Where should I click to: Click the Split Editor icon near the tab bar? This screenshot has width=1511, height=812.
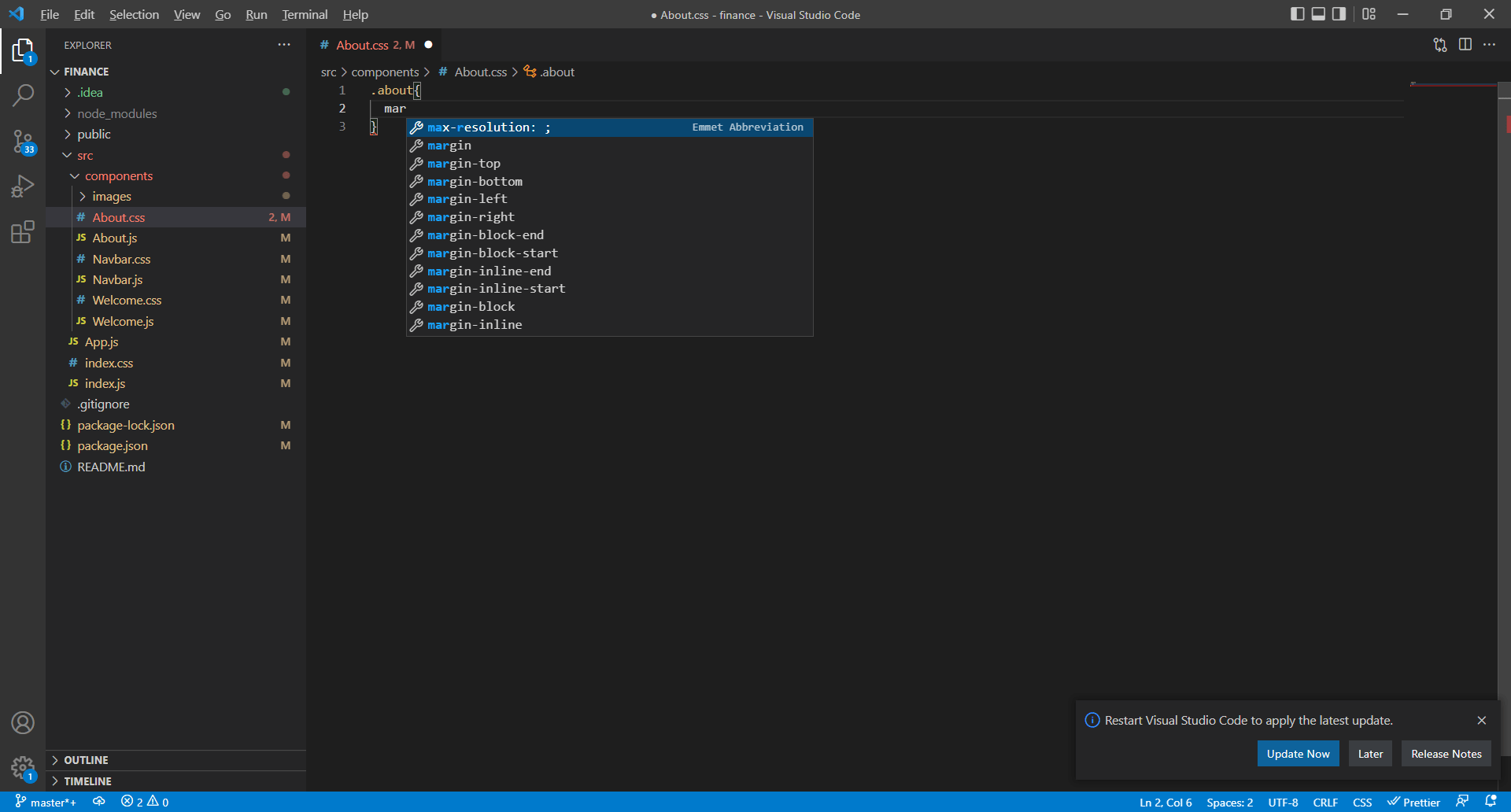point(1466,45)
